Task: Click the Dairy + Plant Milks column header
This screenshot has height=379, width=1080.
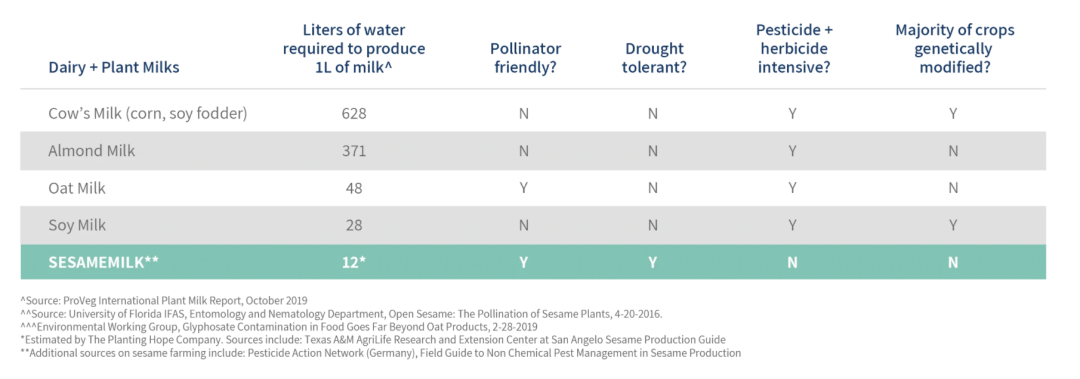Action: pyautogui.click(x=114, y=68)
